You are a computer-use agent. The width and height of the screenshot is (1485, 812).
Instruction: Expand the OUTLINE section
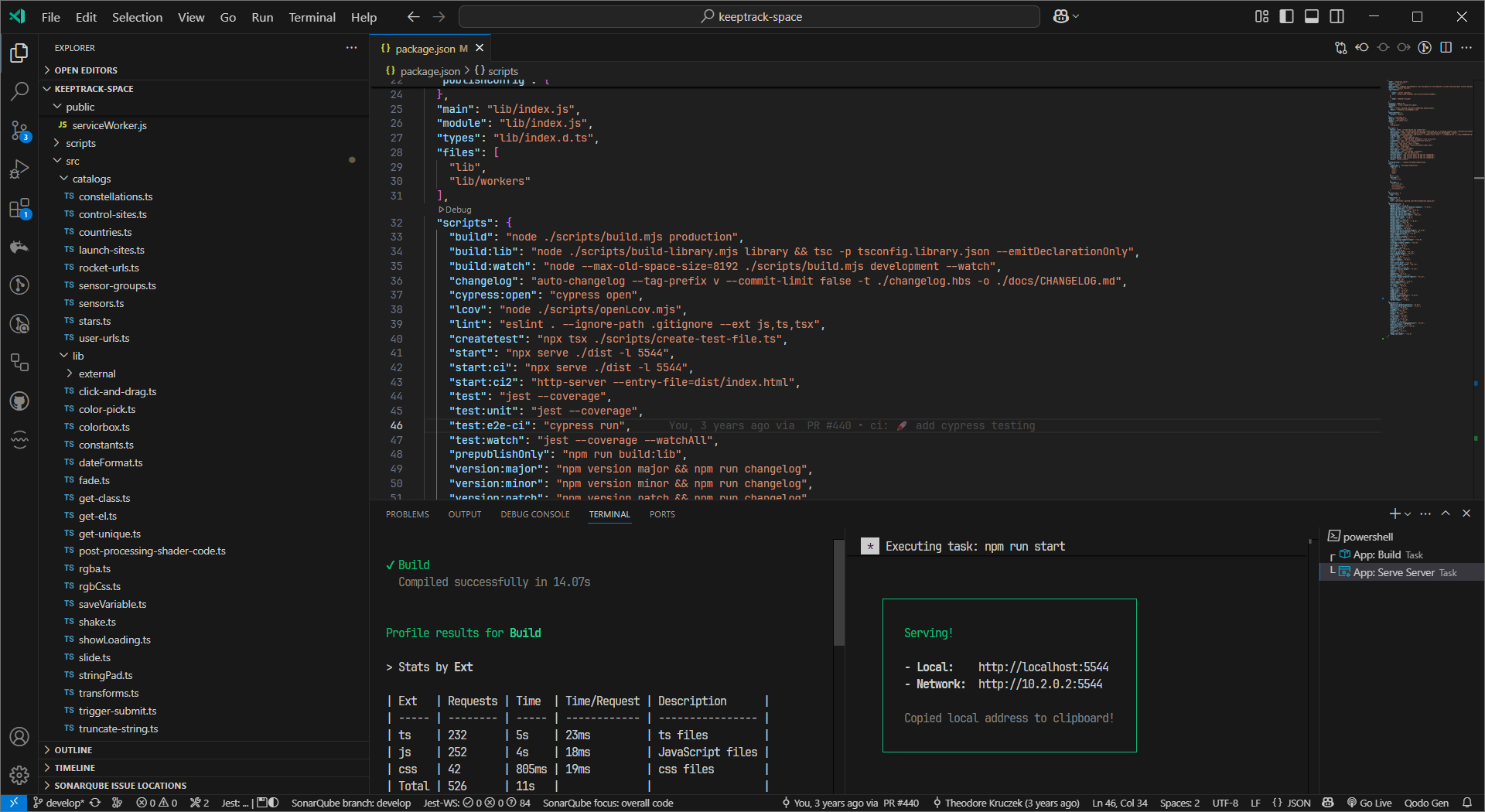73,750
